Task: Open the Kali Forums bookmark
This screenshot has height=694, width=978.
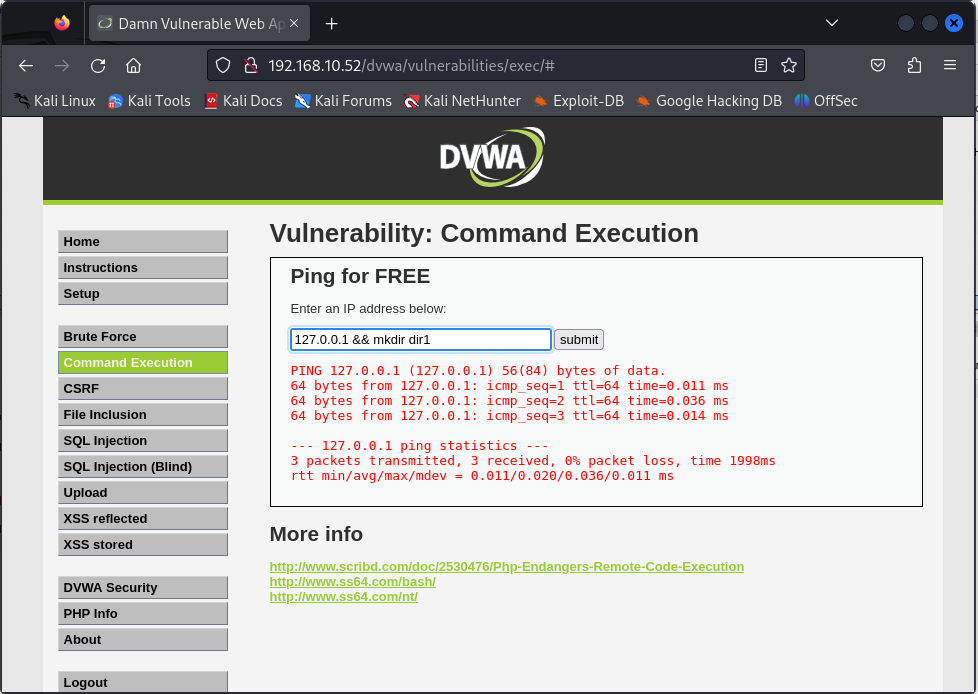Action: [343, 101]
